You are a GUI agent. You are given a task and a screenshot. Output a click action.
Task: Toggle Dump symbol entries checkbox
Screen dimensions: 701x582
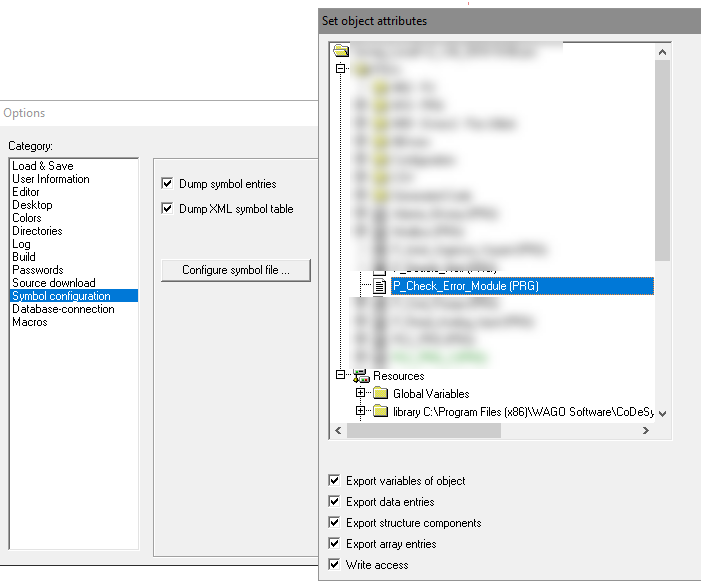click(x=168, y=184)
